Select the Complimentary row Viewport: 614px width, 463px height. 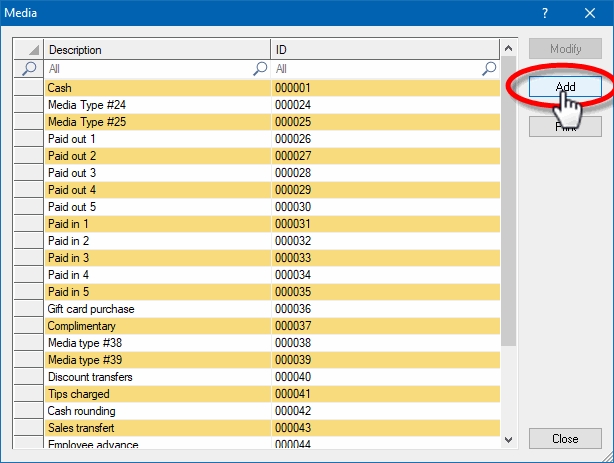click(x=157, y=326)
